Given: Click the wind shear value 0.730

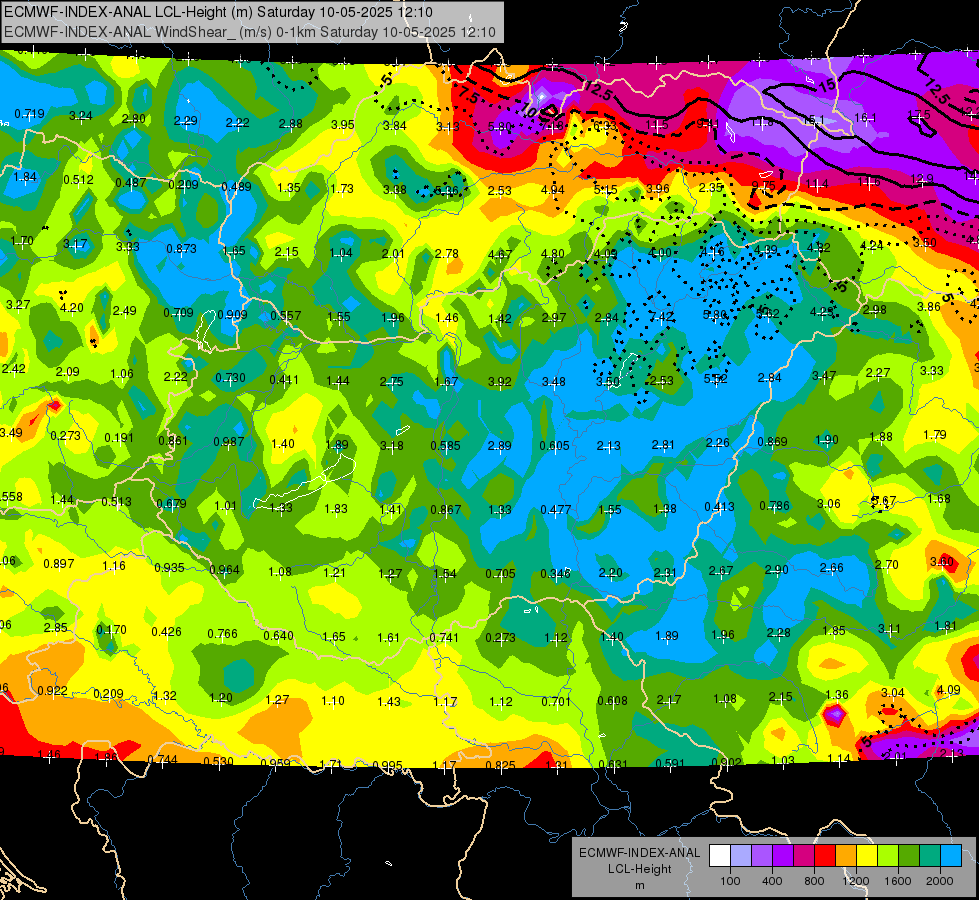Looking at the screenshot, I should click(230, 378).
